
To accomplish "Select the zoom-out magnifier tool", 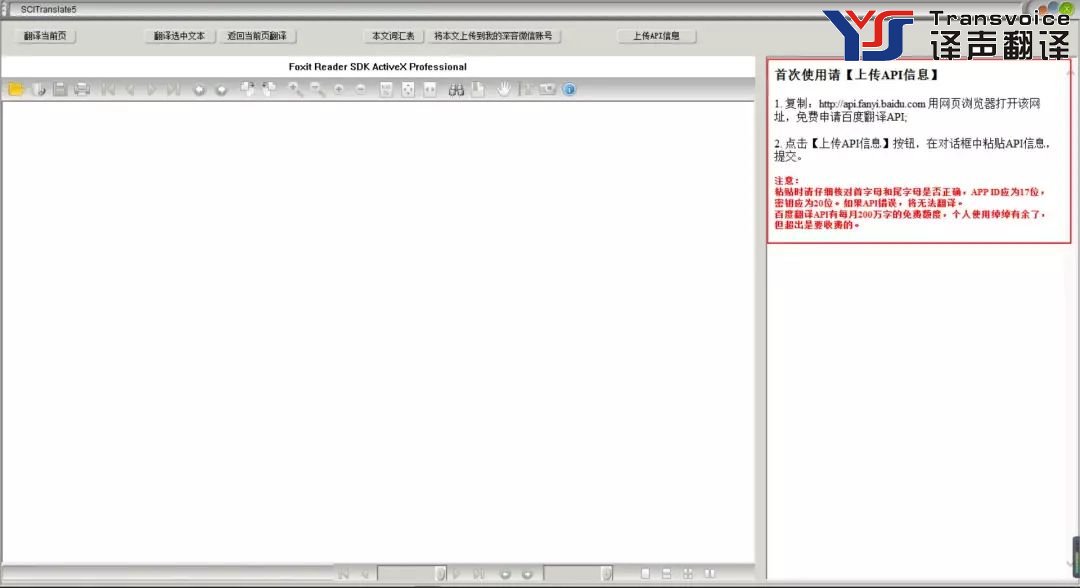I will tap(317, 90).
